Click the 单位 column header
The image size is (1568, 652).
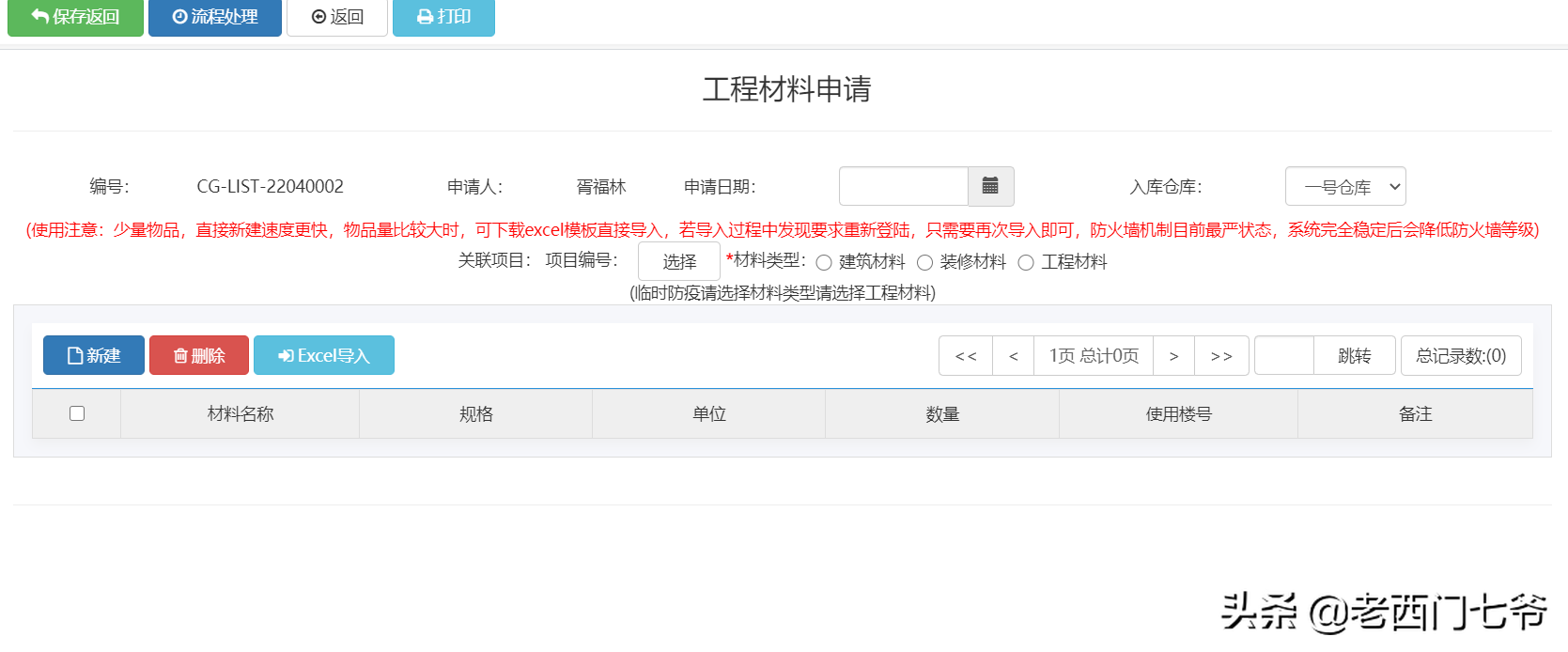point(709,413)
